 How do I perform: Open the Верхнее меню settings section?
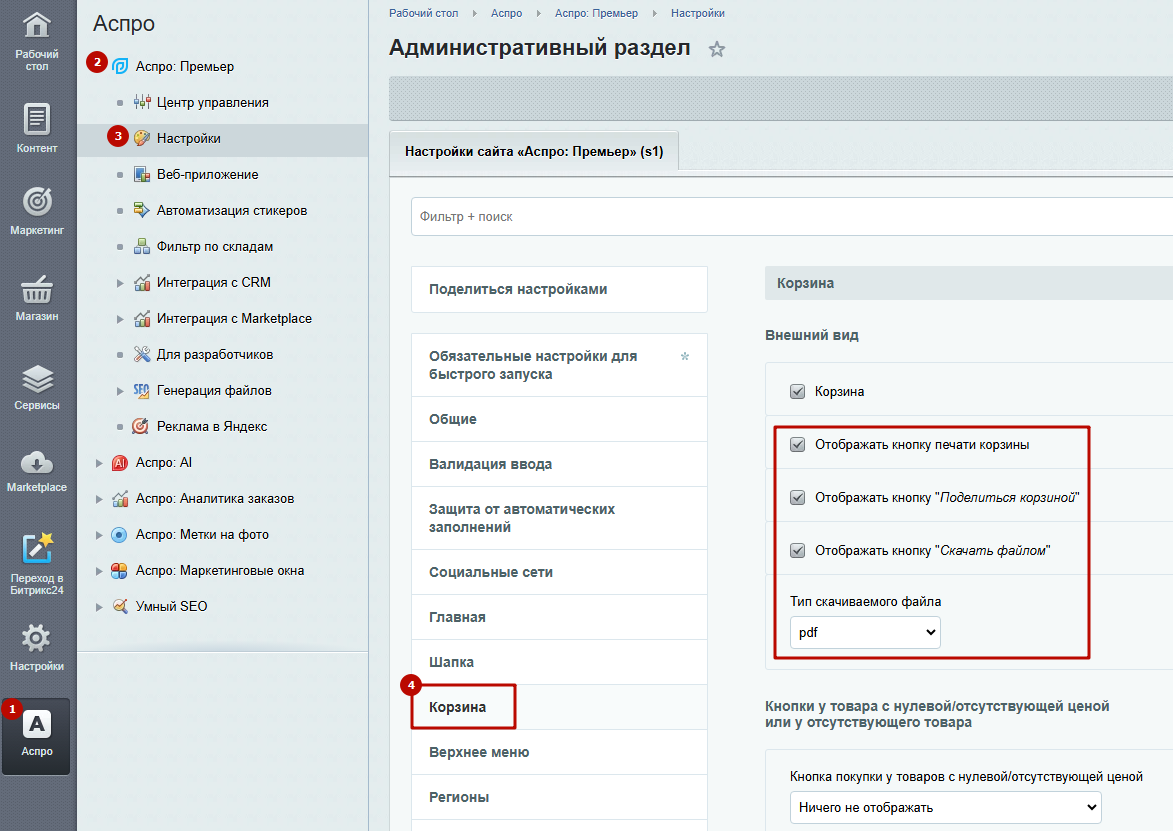[559, 752]
